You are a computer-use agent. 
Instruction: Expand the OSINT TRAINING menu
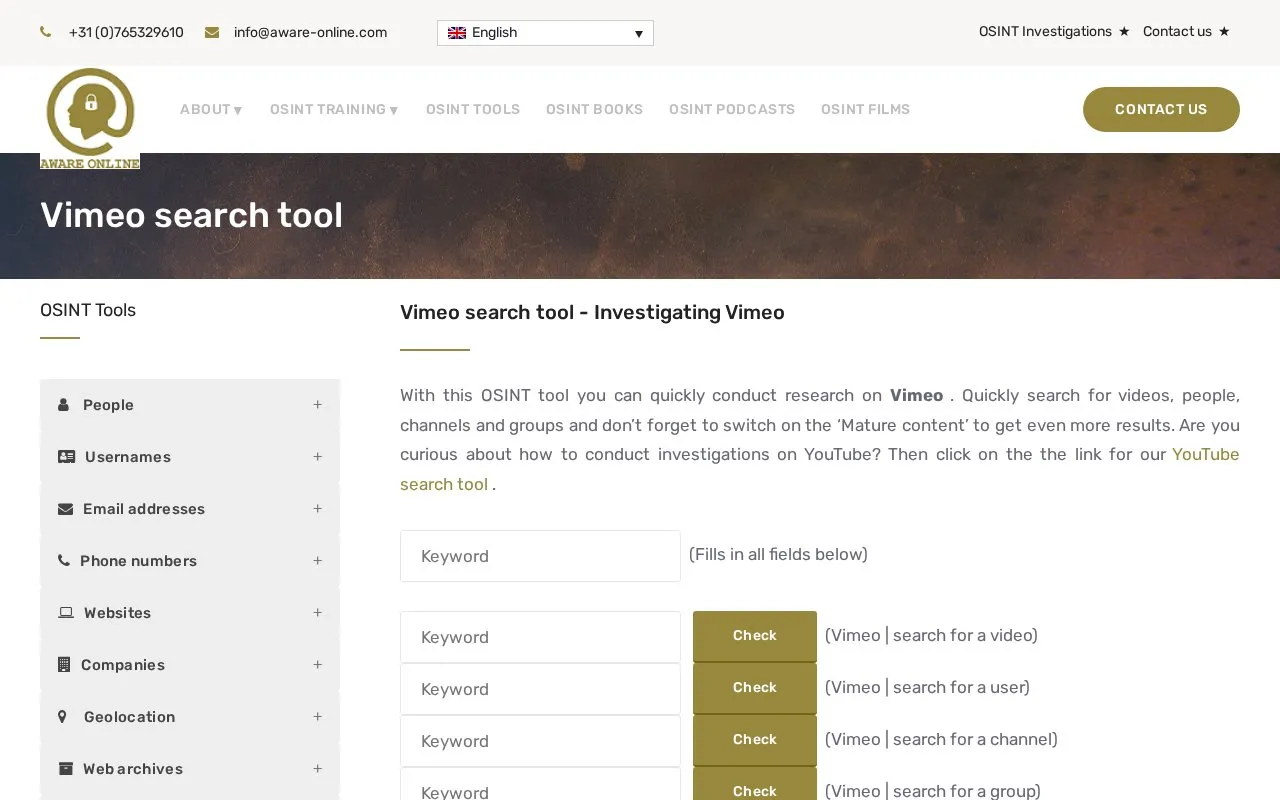click(x=334, y=110)
